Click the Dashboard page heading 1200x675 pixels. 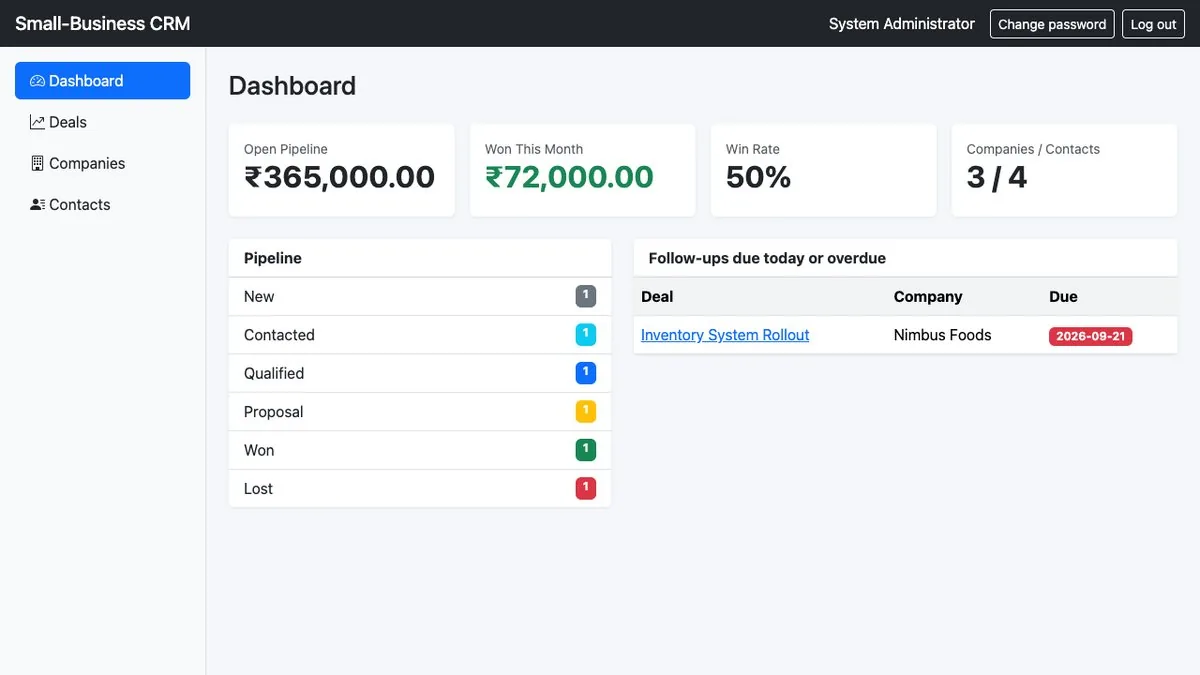click(292, 86)
